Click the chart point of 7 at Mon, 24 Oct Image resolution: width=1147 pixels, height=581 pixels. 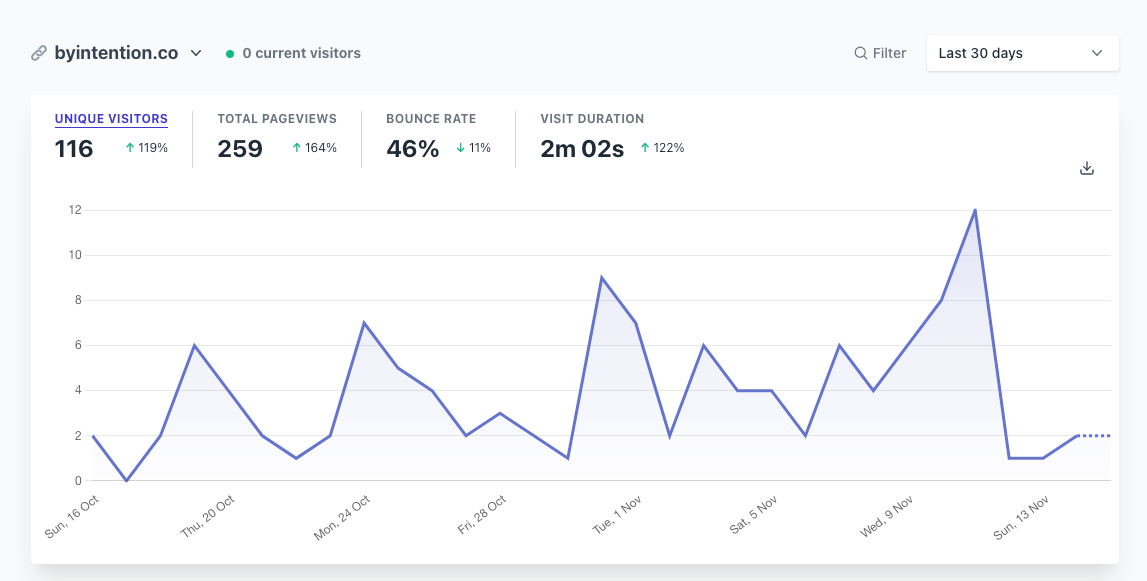click(364, 323)
